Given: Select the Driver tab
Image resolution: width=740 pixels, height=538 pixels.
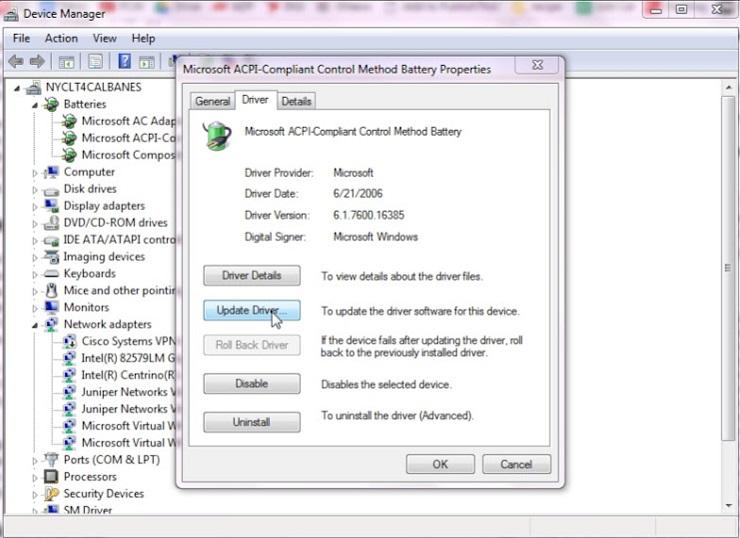Looking at the screenshot, I should pos(255,100).
